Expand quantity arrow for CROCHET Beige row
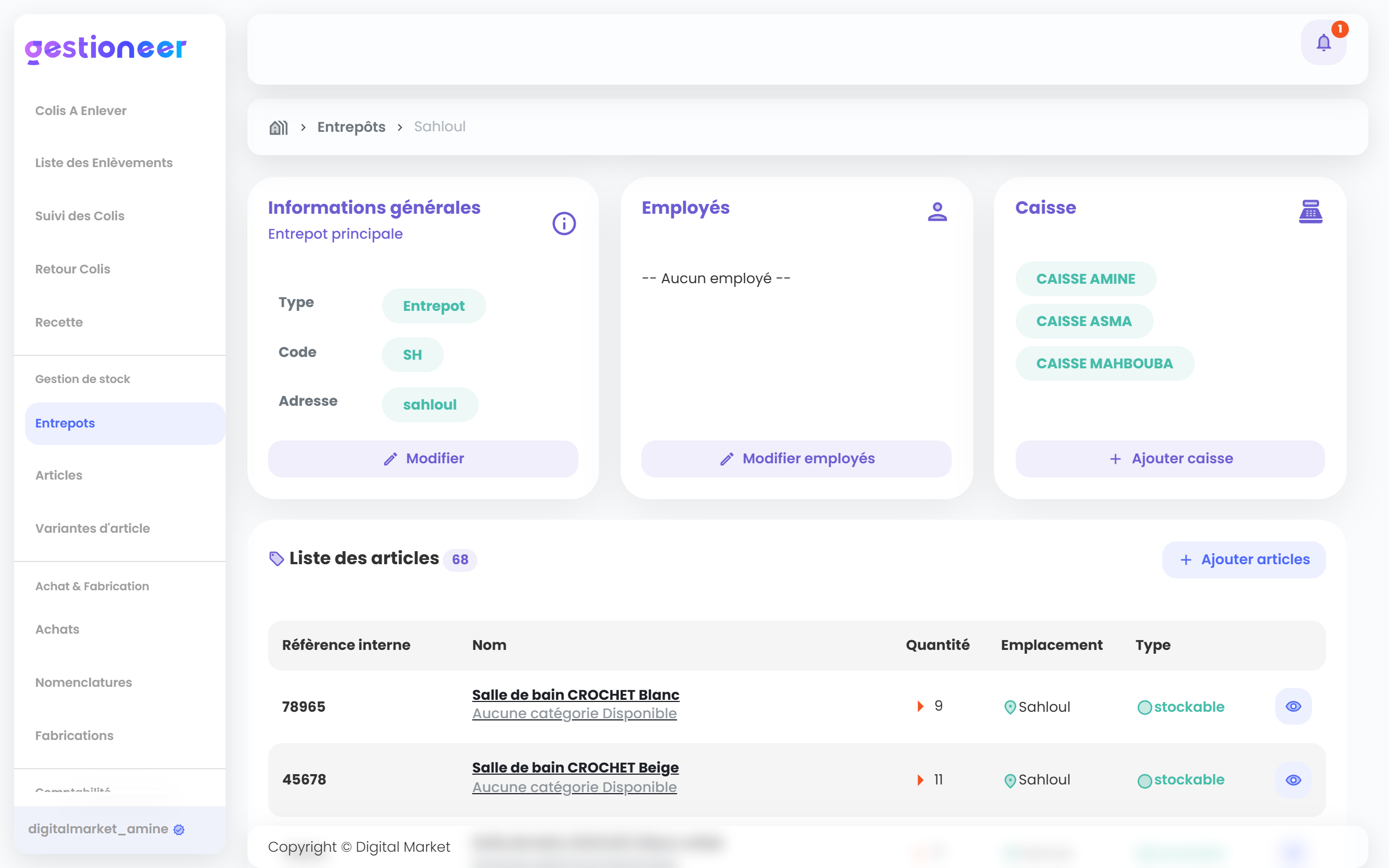The image size is (1389, 868). click(921, 780)
